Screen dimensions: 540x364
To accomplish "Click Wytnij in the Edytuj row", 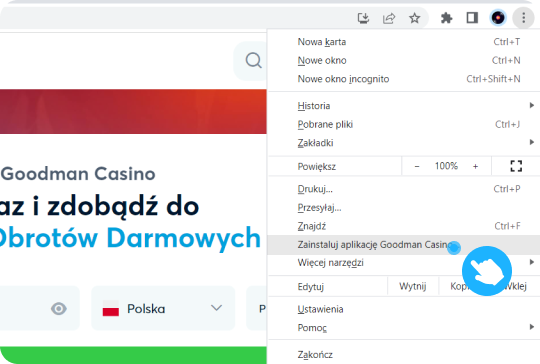I will point(413,287).
